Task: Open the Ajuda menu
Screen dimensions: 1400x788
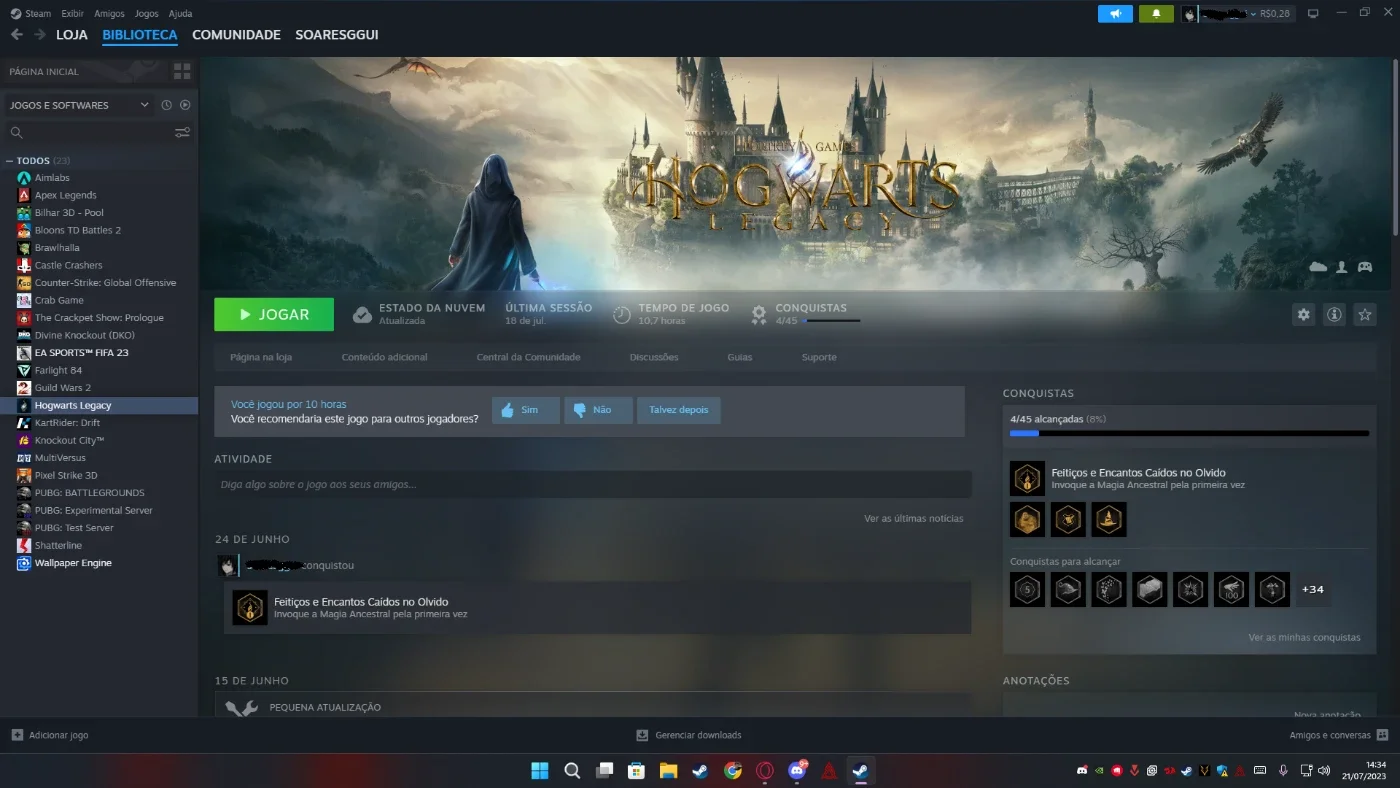Action: (180, 14)
